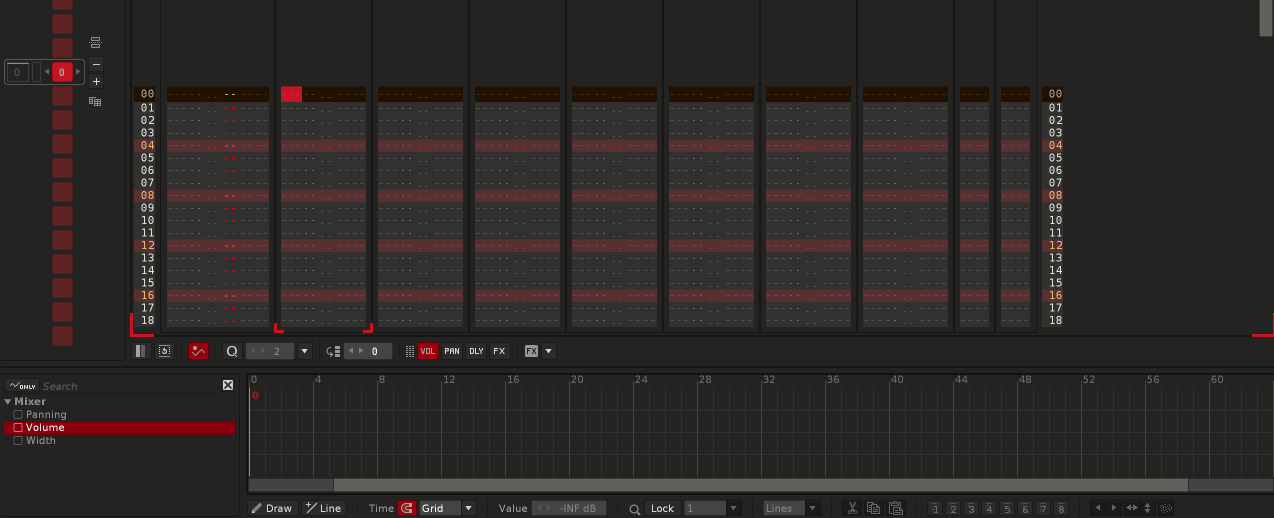Collapse the Mixer tree group
The width and height of the screenshot is (1274, 518).
pyautogui.click(x=8, y=401)
